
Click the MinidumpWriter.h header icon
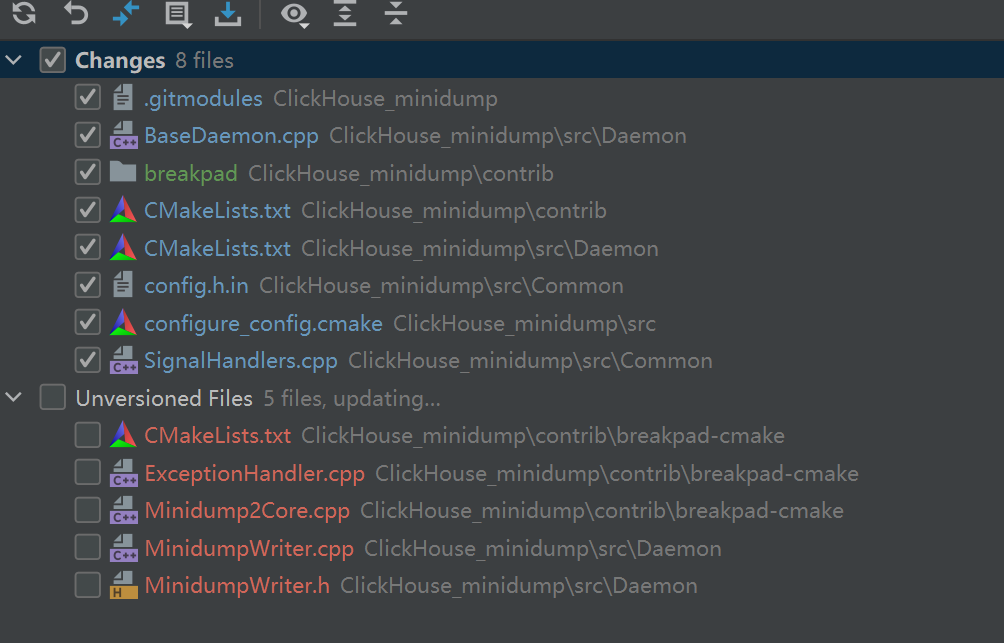click(124, 585)
